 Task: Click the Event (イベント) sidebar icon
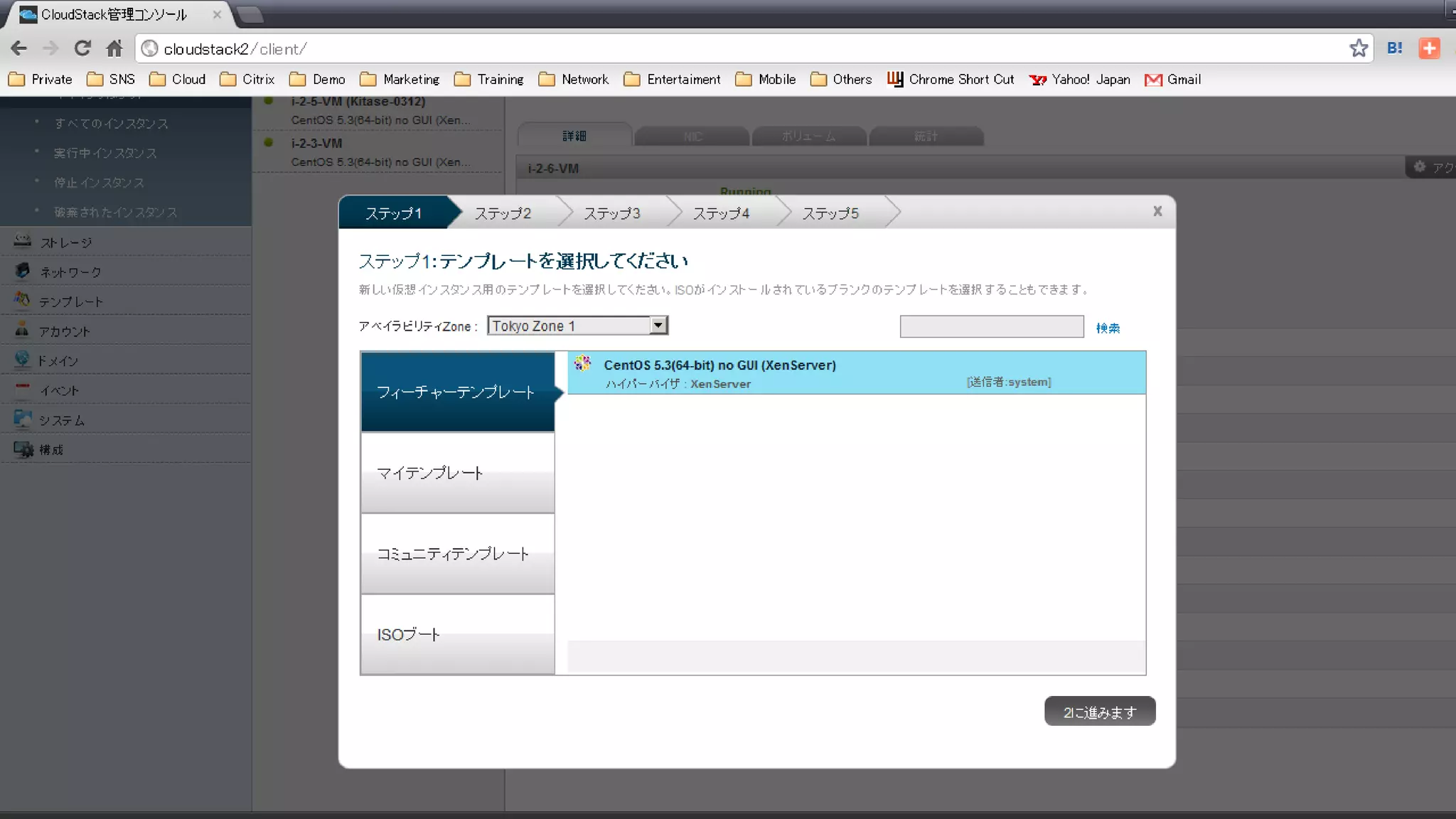pos(22,390)
